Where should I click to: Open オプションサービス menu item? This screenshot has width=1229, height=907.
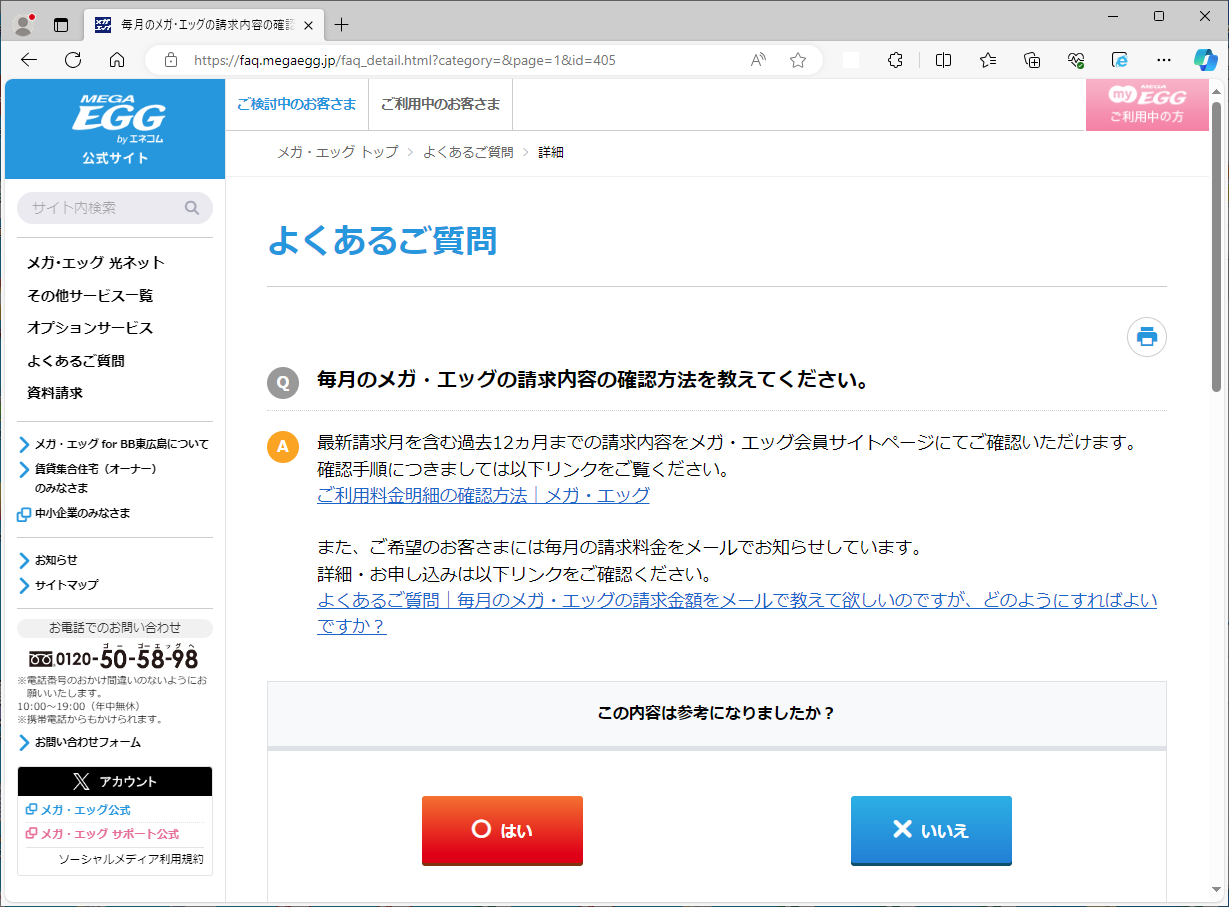(x=90, y=328)
